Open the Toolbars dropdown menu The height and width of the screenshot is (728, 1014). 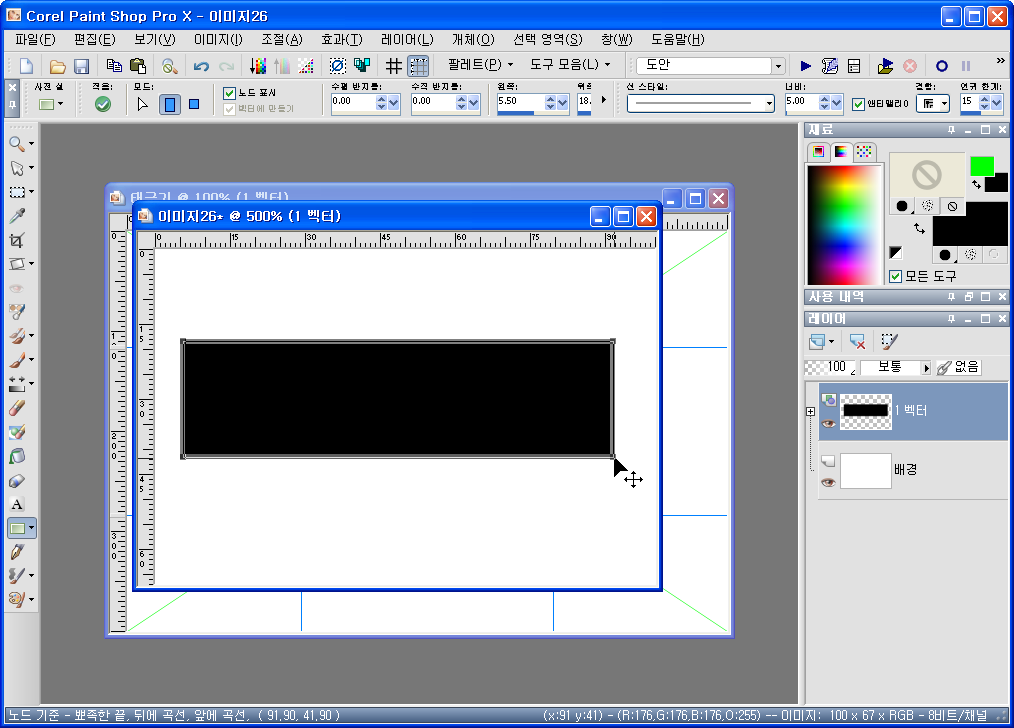point(570,65)
